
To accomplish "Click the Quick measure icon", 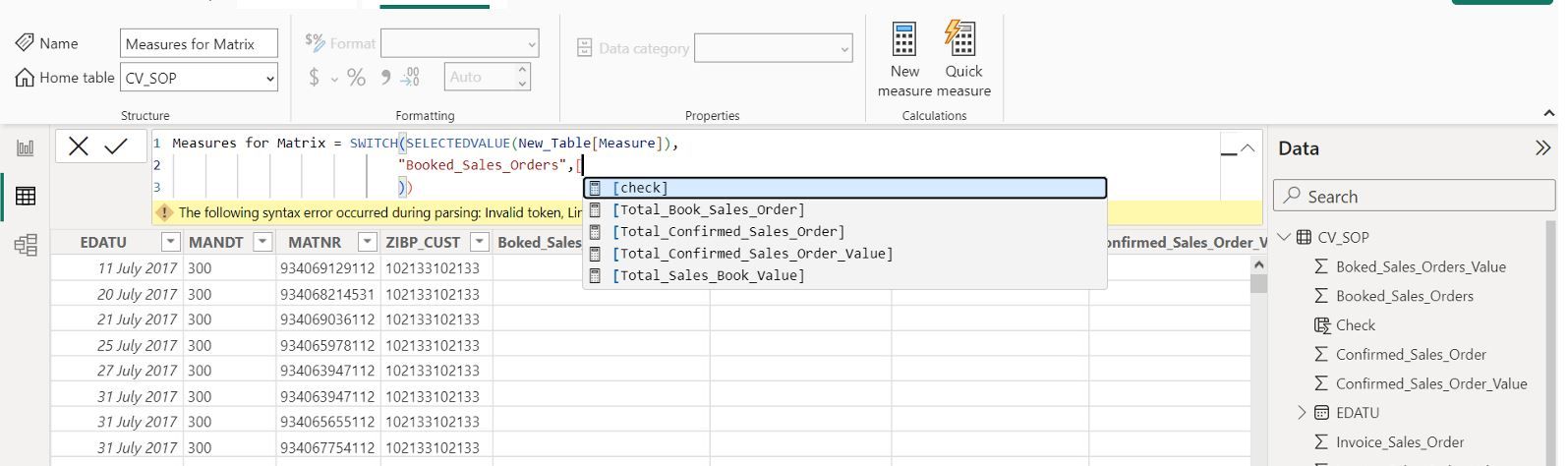I will pyautogui.click(x=960, y=39).
